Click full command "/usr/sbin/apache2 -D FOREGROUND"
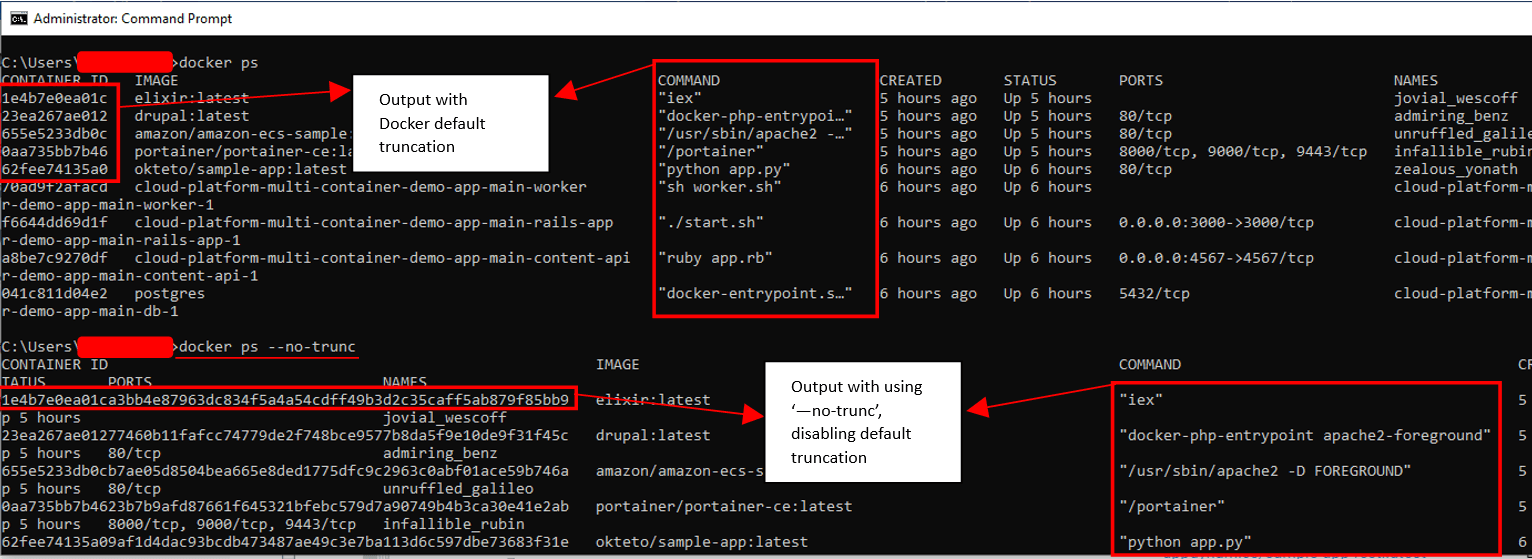The image size is (1532, 559). point(1265,471)
